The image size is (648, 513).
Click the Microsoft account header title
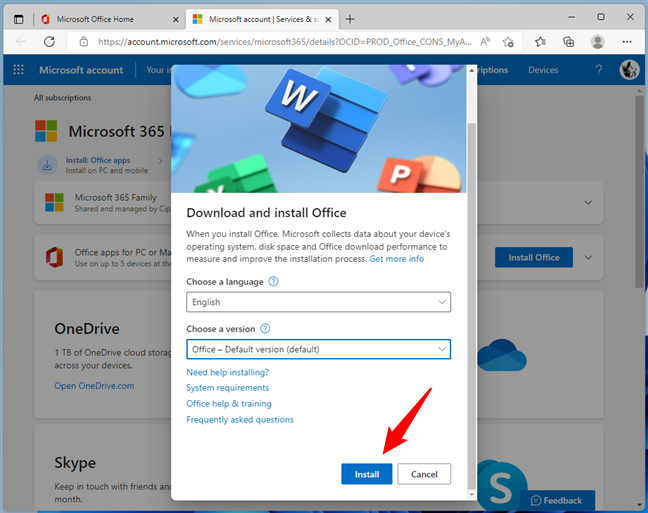81,70
